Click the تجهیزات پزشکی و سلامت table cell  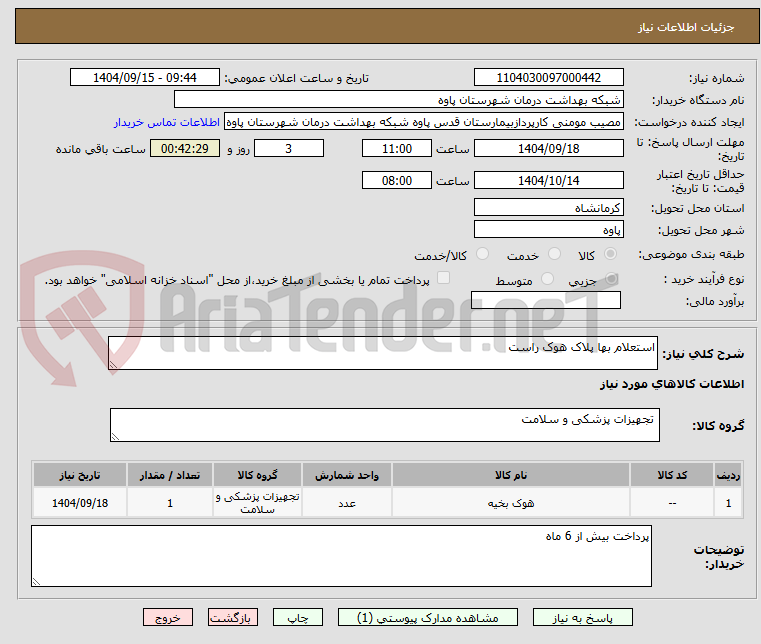[x=257, y=503]
